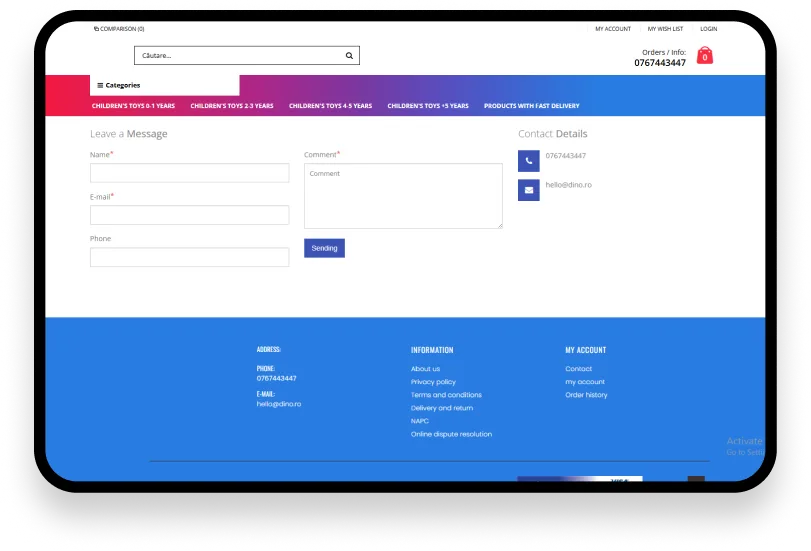Click phone number 0767443447 in Contact Details
The image size is (811, 551).
(x=565, y=156)
